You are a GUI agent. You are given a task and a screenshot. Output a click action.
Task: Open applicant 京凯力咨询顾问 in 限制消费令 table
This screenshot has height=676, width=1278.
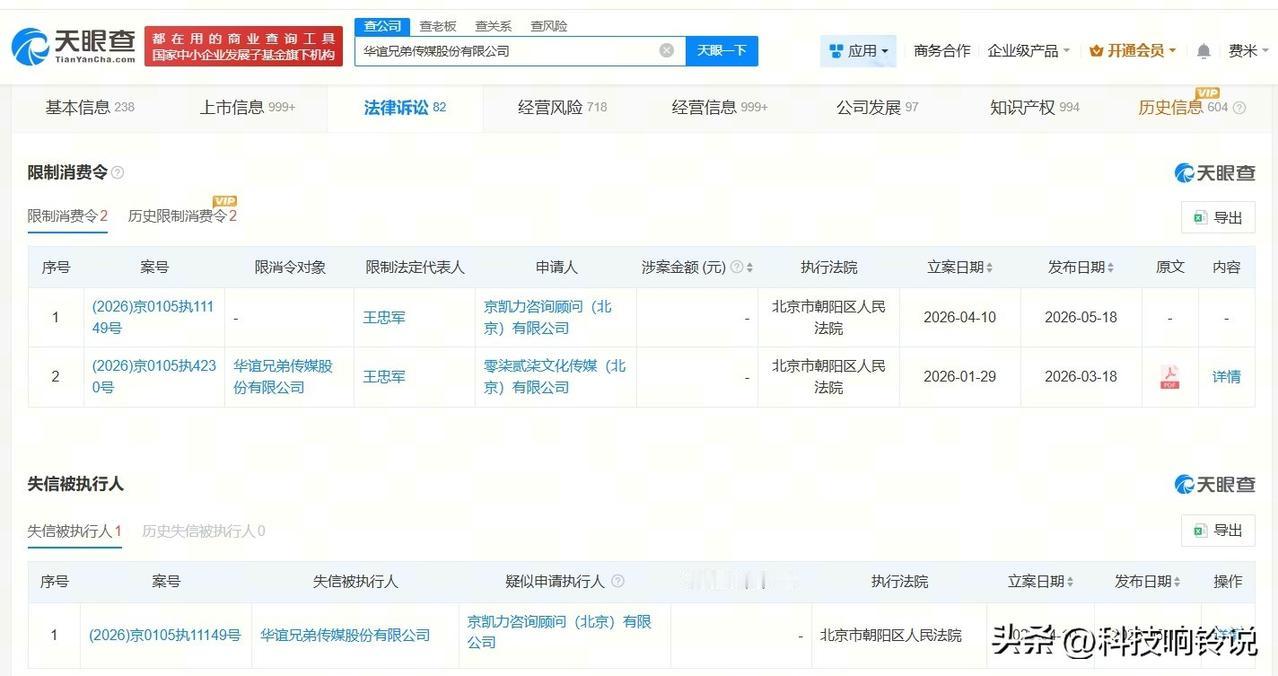click(x=547, y=317)
